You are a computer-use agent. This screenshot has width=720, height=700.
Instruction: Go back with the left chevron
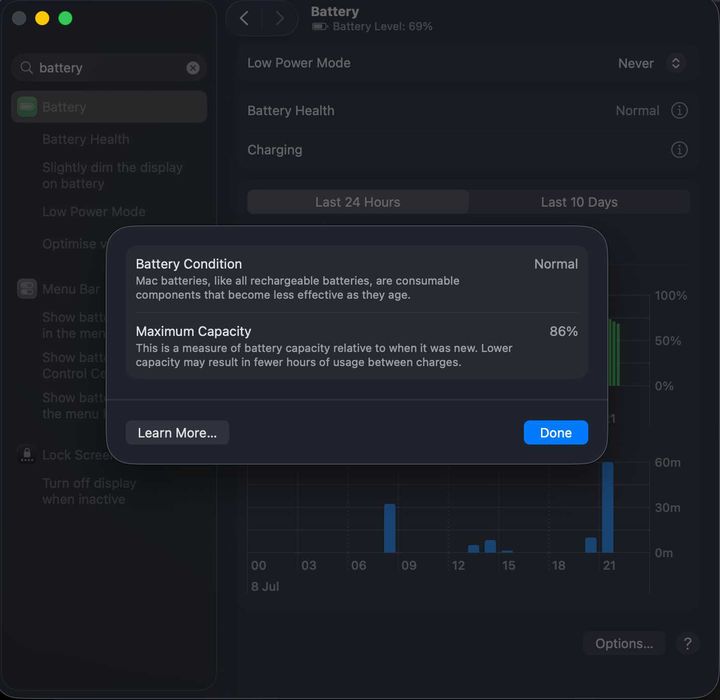click(244, 18)
